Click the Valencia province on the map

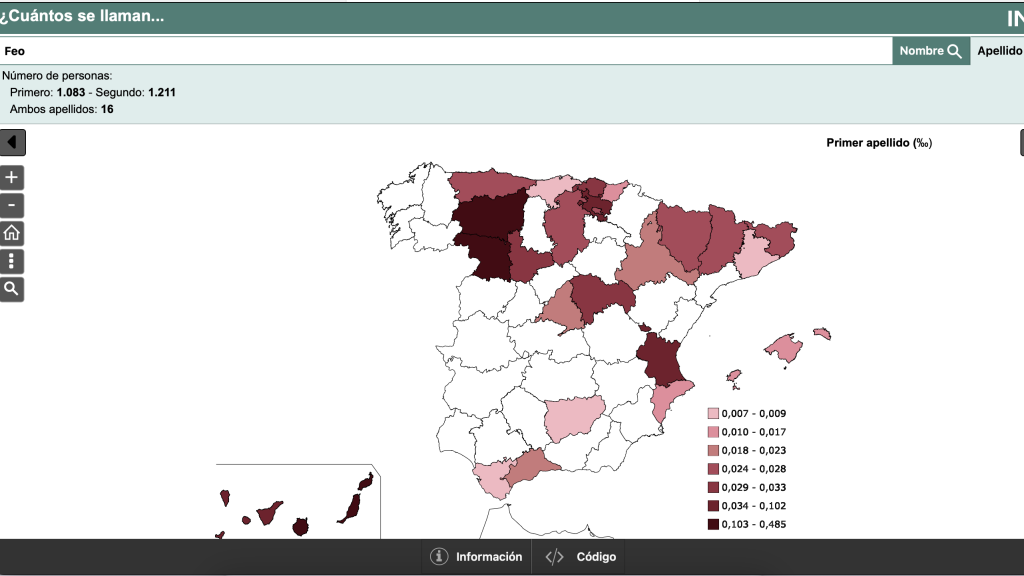[x=664, y=360]
